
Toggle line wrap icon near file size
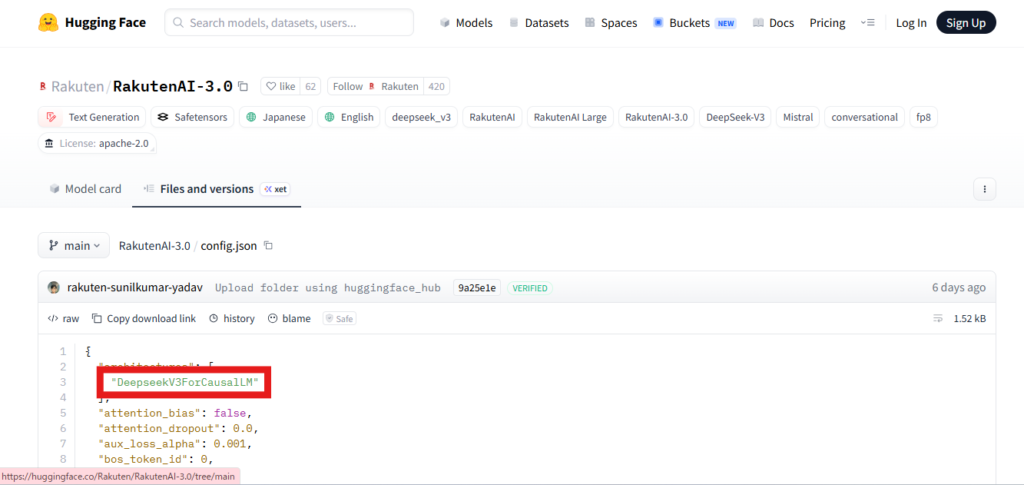click(x=938, y=319)
